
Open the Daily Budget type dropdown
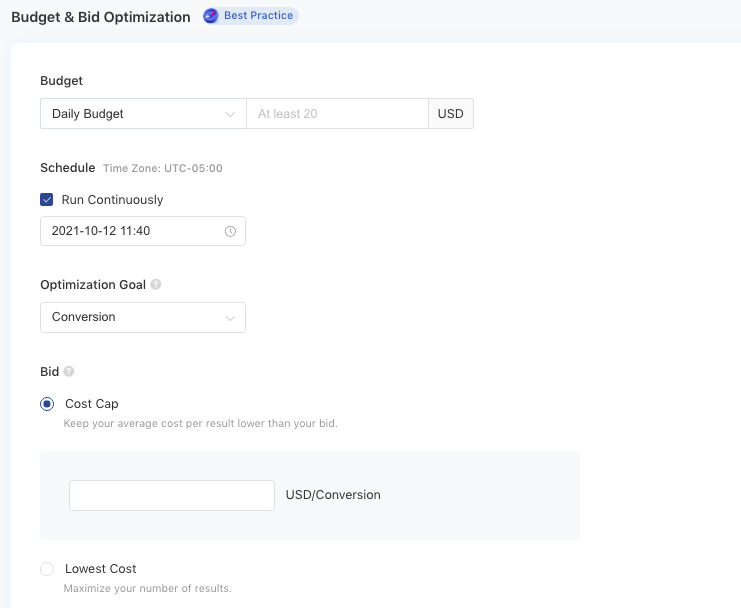[143, 113]
